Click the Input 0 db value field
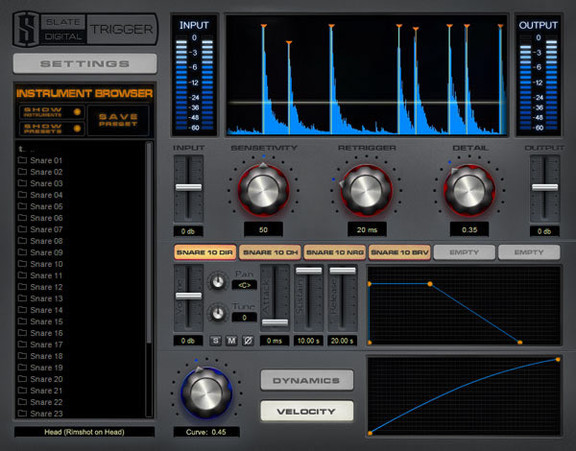576x451 pixels. [x=188, y=231]
